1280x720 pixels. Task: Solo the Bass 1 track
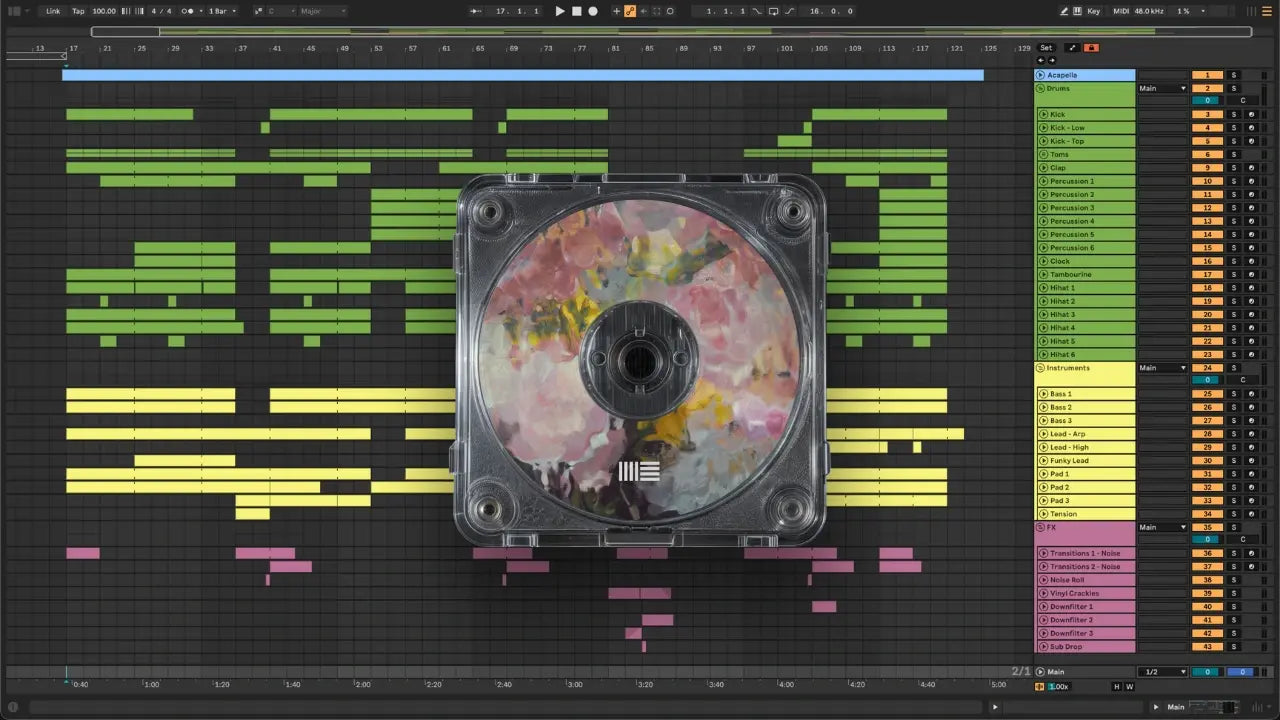(x=1233, y=394)
